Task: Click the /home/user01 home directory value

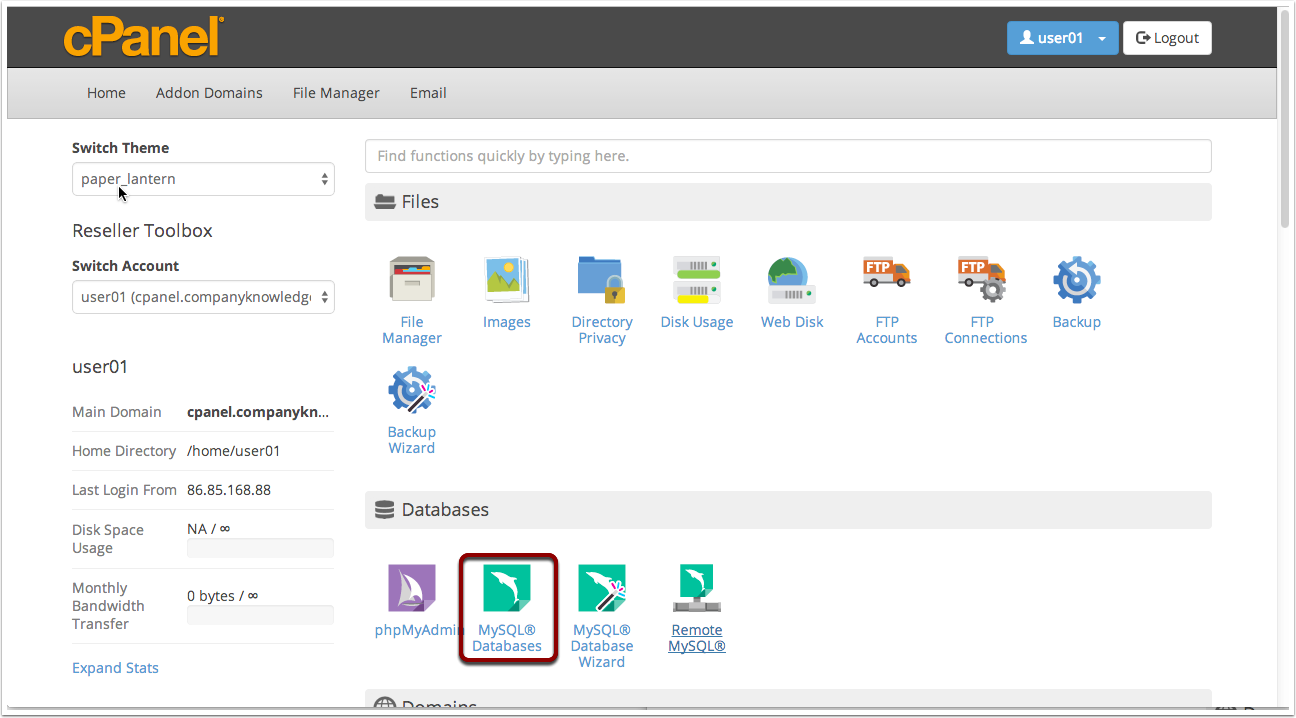Action: tap(234, 451)
